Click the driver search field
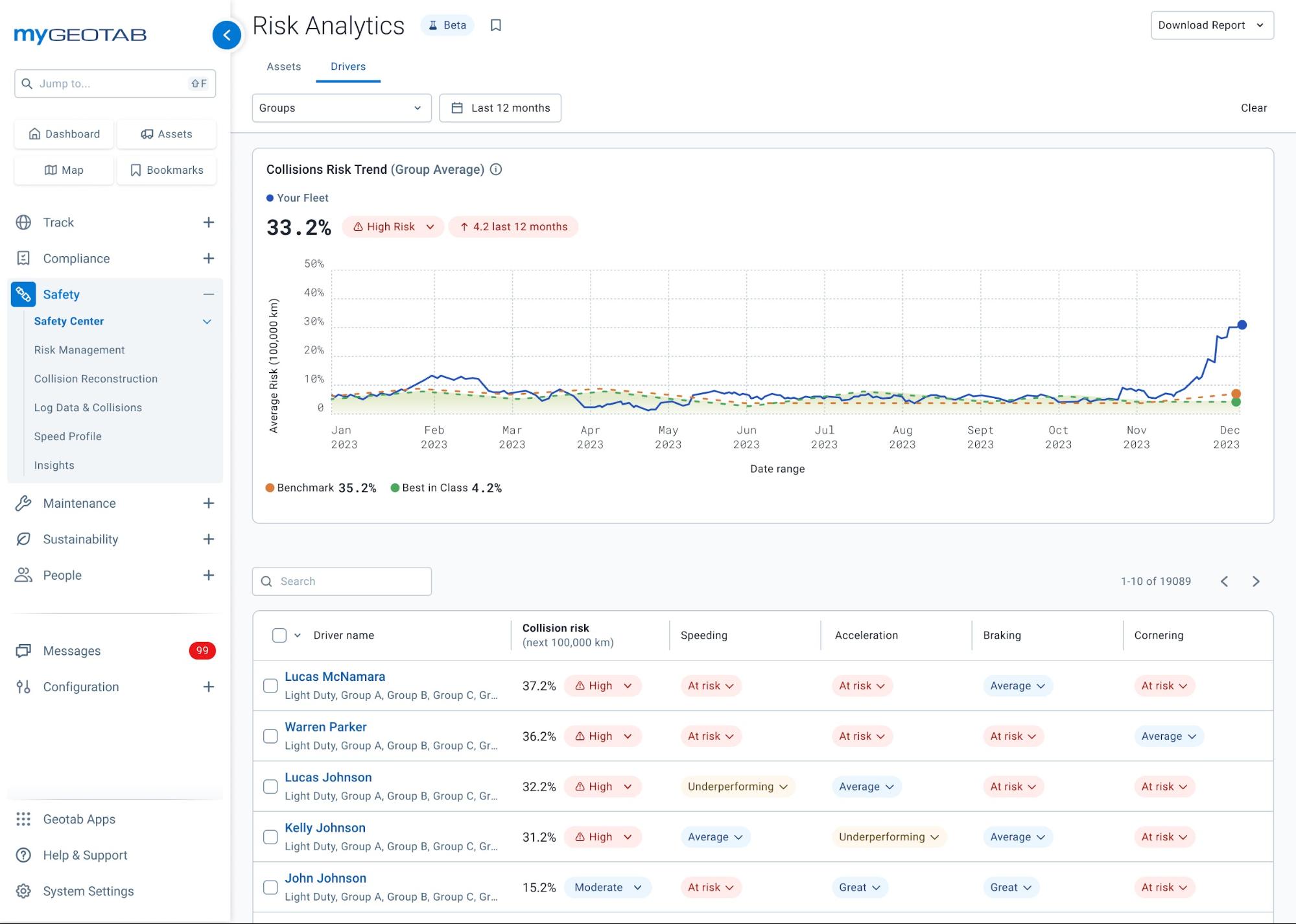The width and height of the screenshot is (1296, 924). tap(342, 581)
